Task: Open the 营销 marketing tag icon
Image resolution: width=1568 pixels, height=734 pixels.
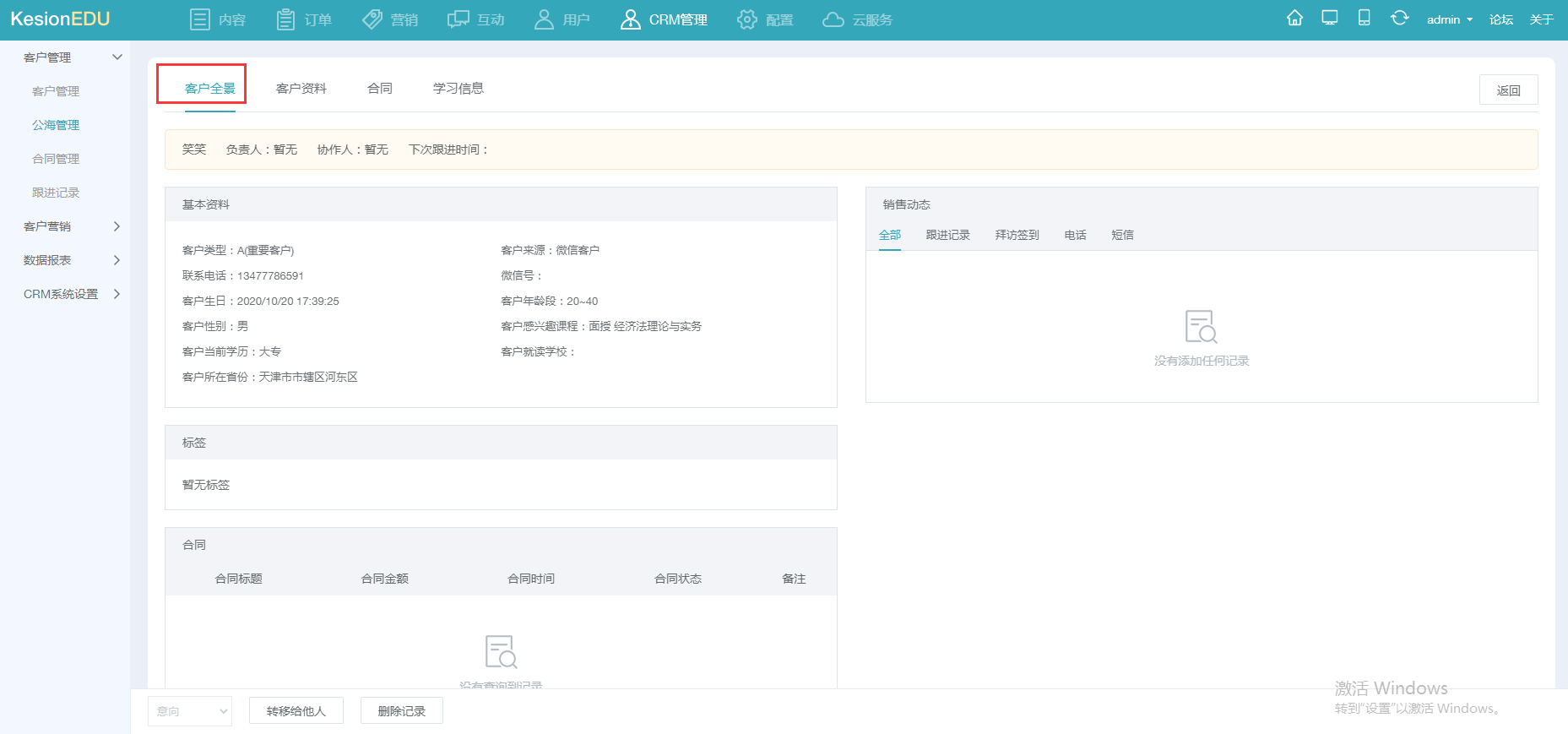Action: [x=372, y=19]
